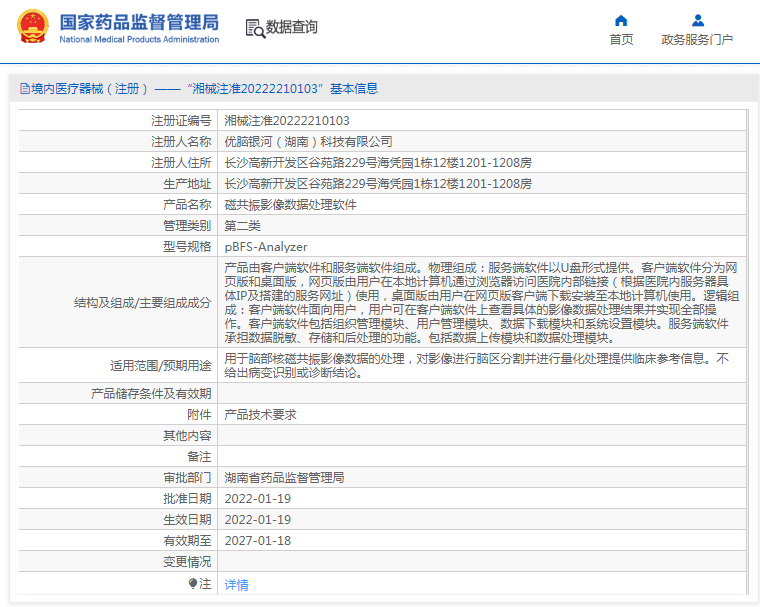760x607 pixels.
Task: Click 产品名称 row label
Action: [x=187, y=205]
